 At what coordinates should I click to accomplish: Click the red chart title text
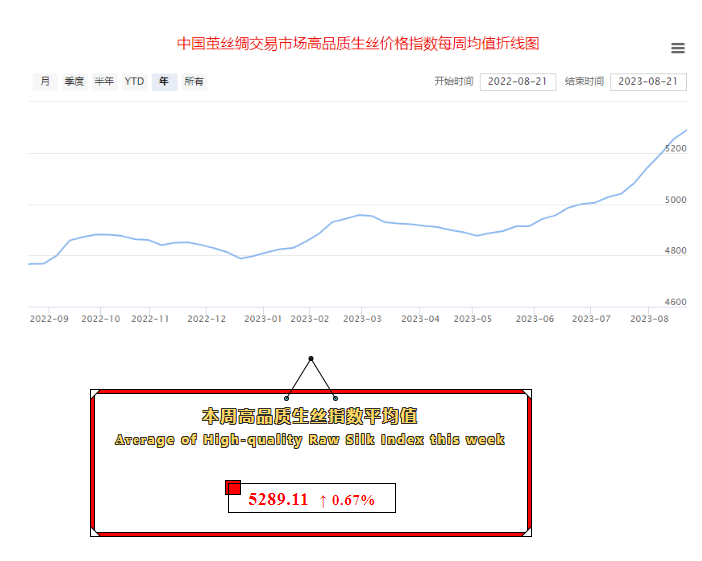click(358, 44)
